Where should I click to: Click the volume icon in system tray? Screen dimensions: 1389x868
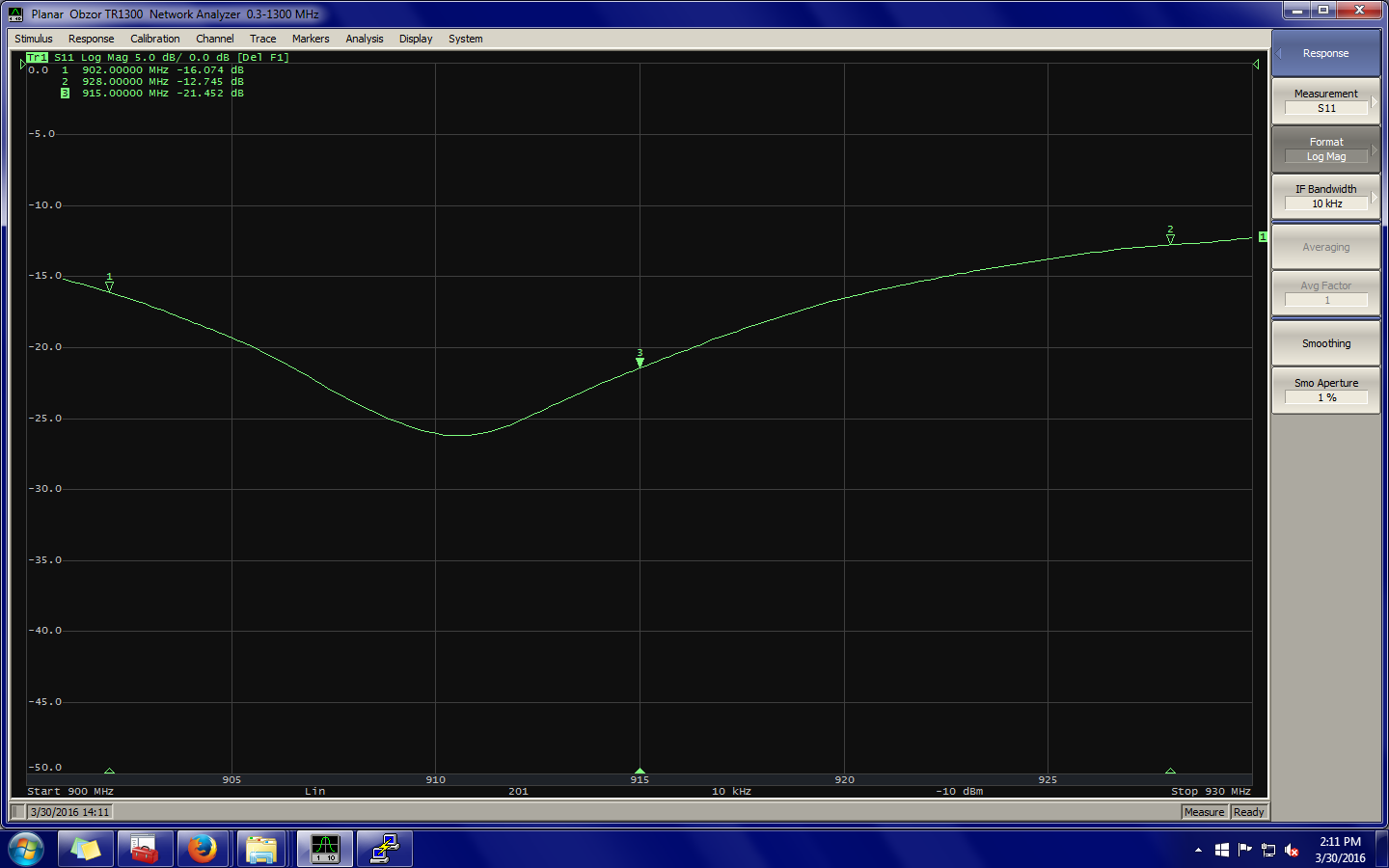coord(1292,850)
